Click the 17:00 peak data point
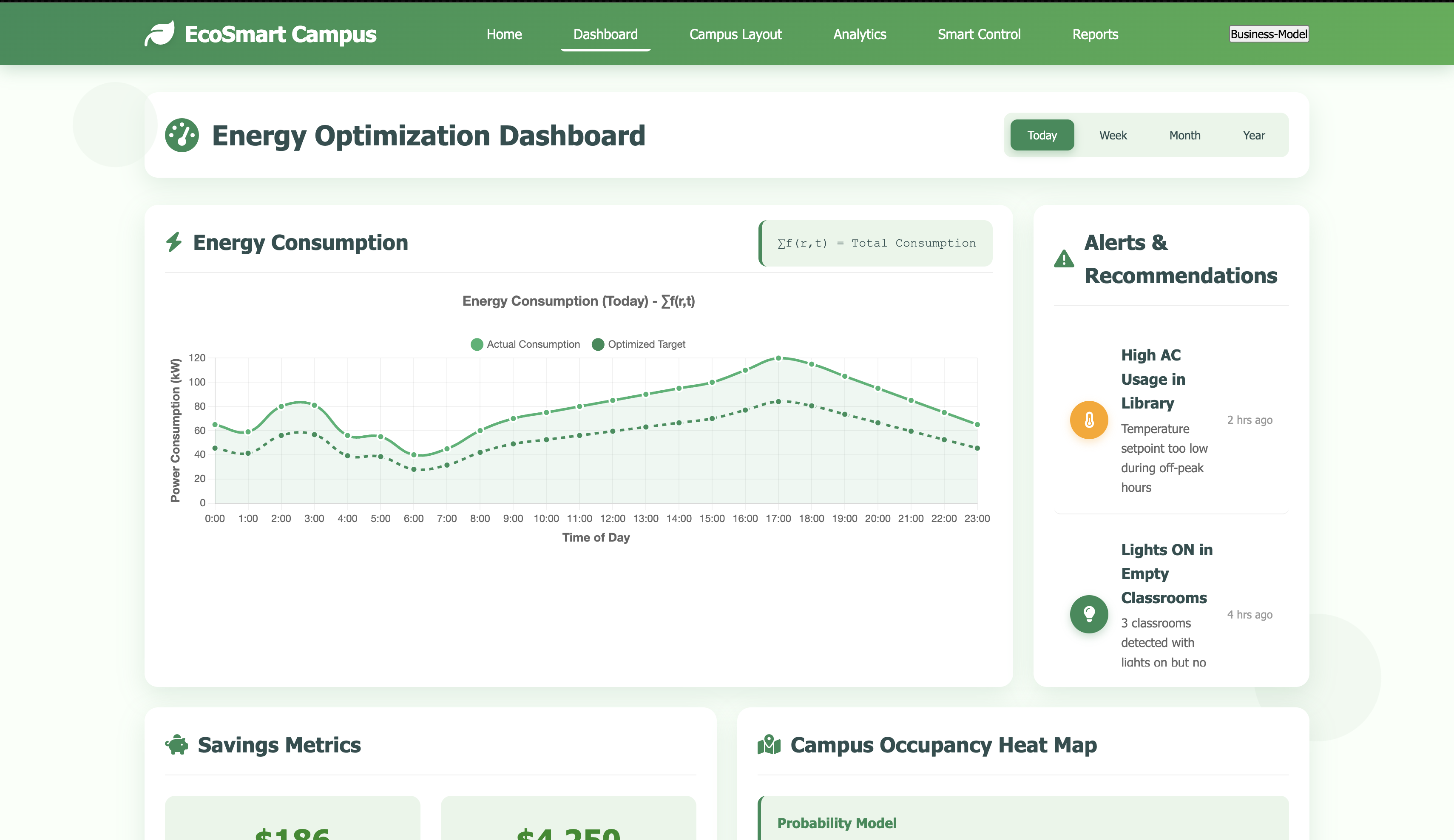Image resolution: width=1454 pixels, height=840 pixels. (778, 358)
